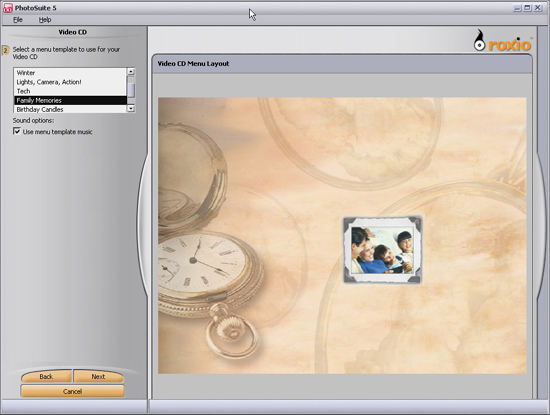
Task: Select the Winter menu template
Action: tap(70, 73)
